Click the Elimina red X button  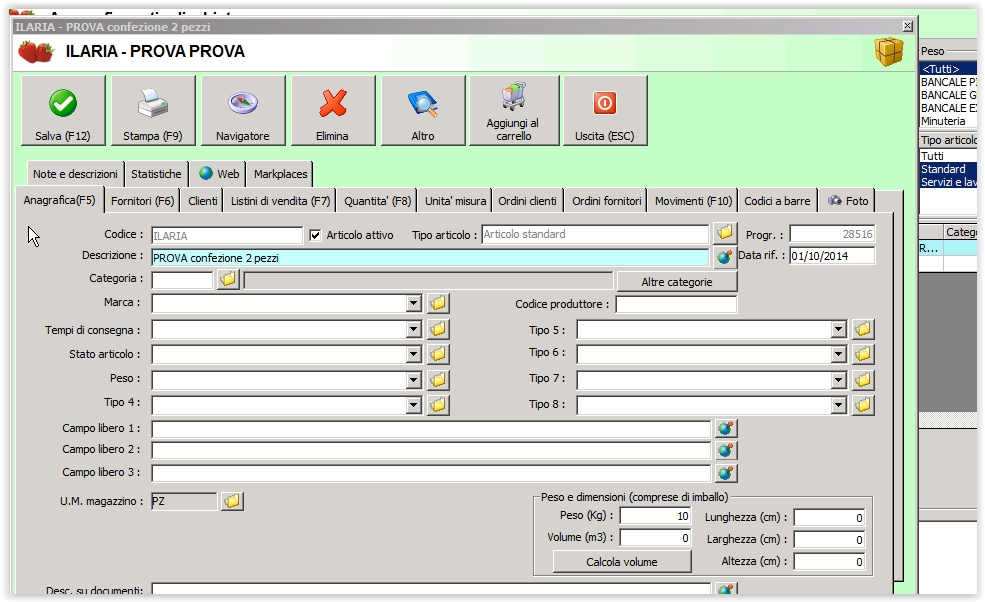(x=332, y=111)
